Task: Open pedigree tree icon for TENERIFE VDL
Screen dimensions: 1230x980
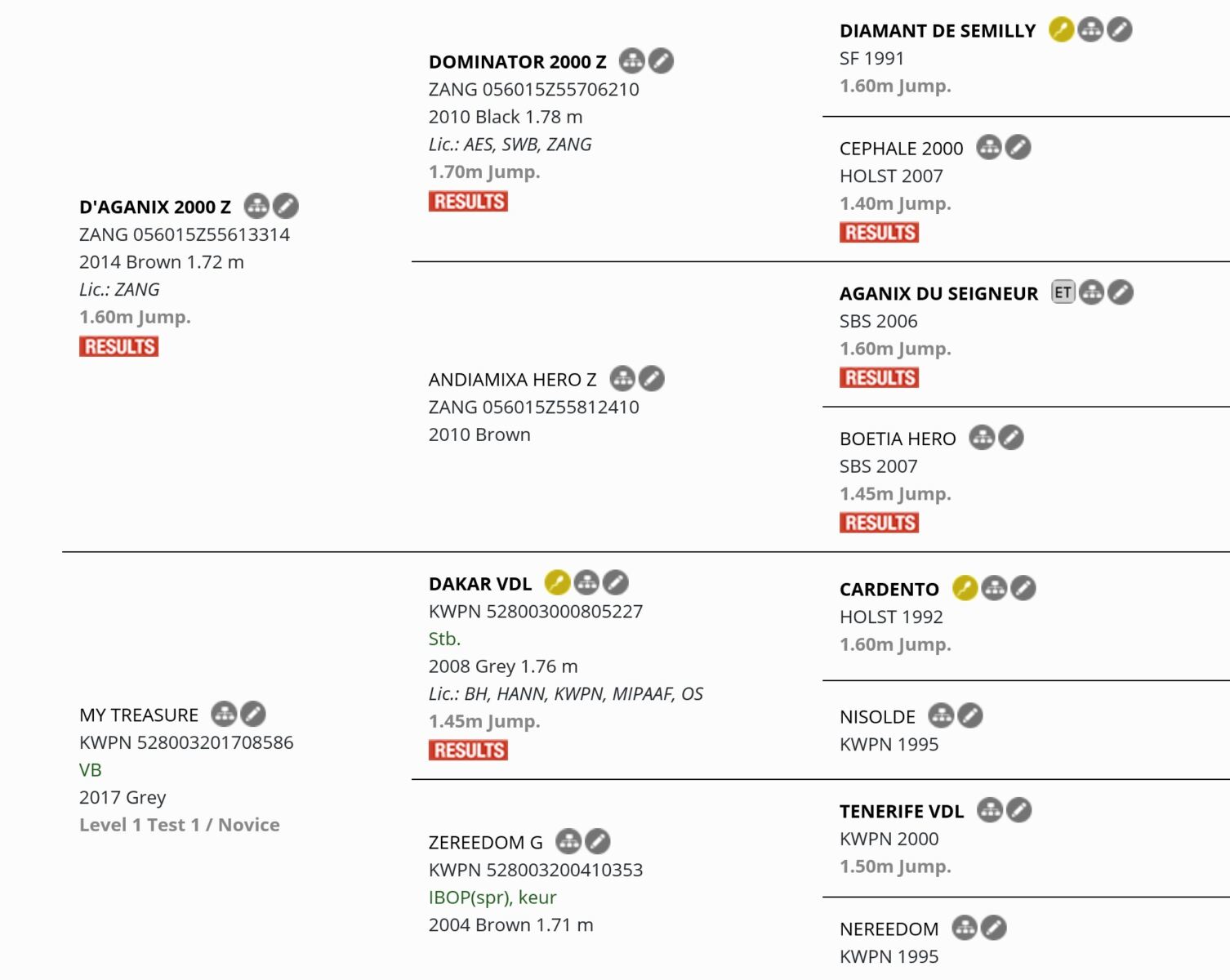Action: click(x=990, y=810)
